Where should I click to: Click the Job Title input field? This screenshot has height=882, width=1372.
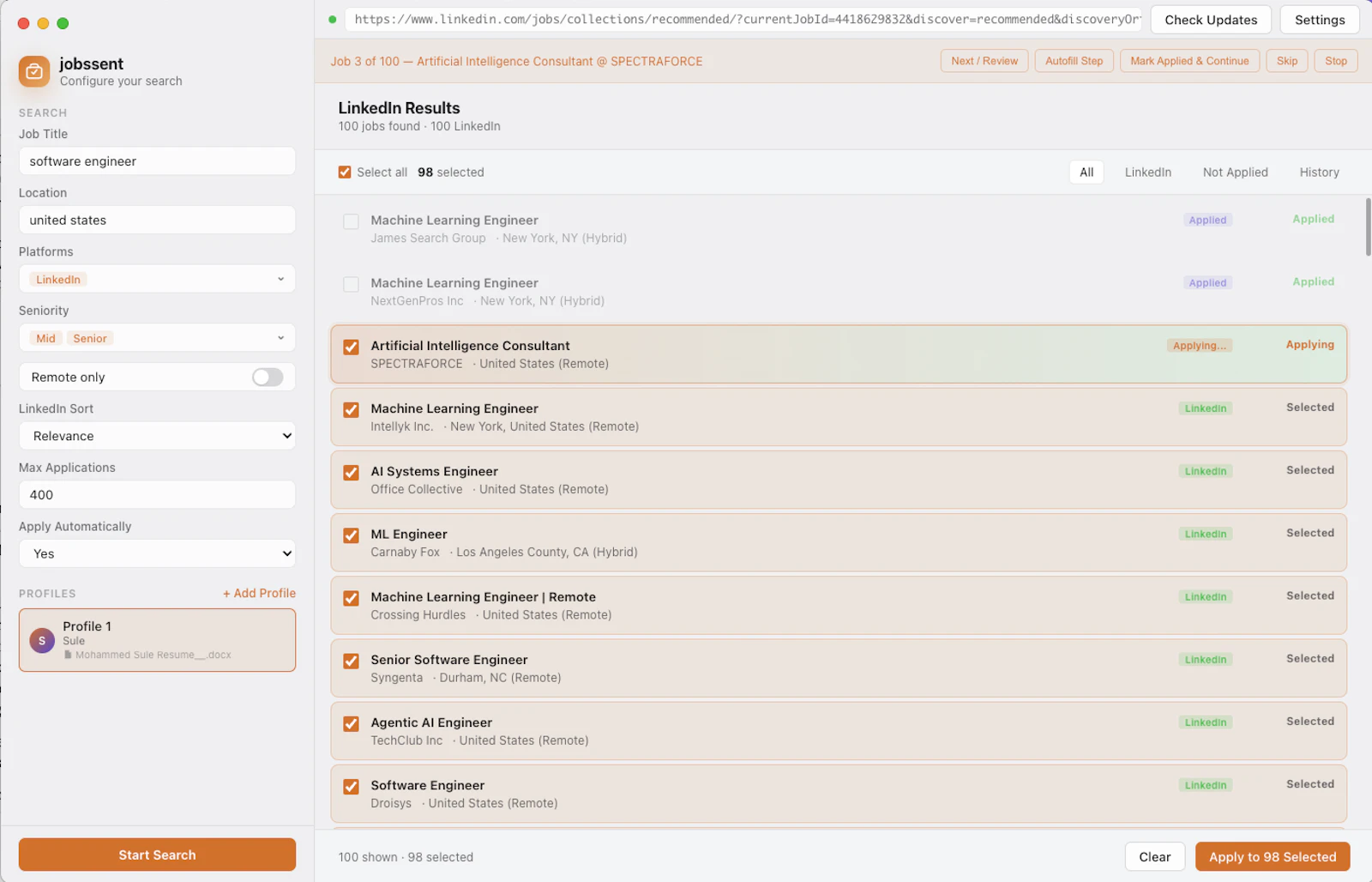tap(157, 161)
